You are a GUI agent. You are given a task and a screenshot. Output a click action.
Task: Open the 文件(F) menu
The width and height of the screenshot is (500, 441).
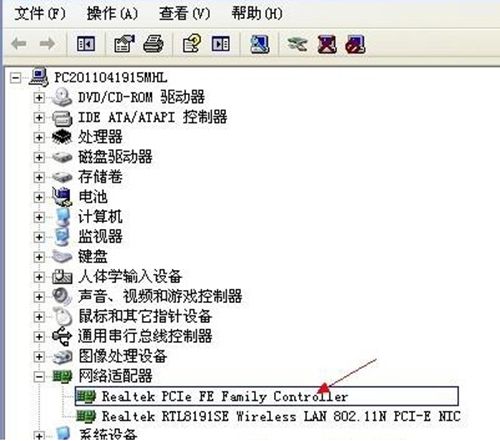[x=40, y=14]
